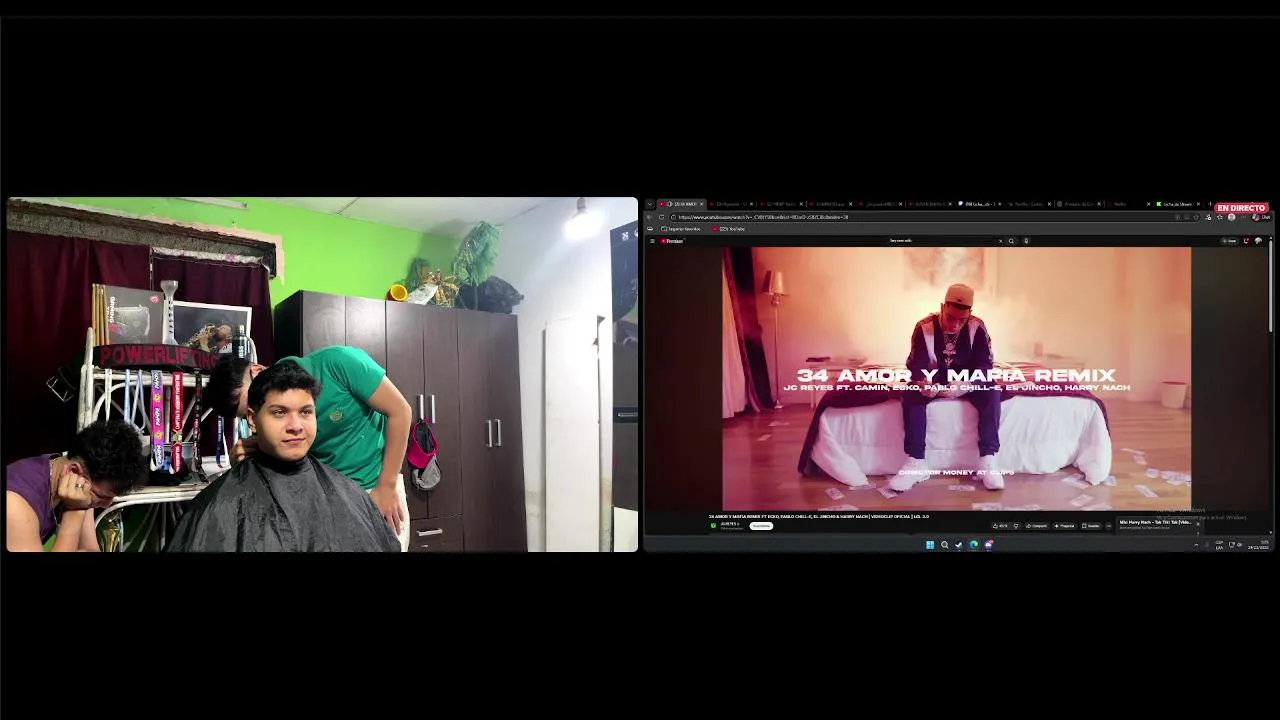Open Microsoft Edge from taskbar

974,545
